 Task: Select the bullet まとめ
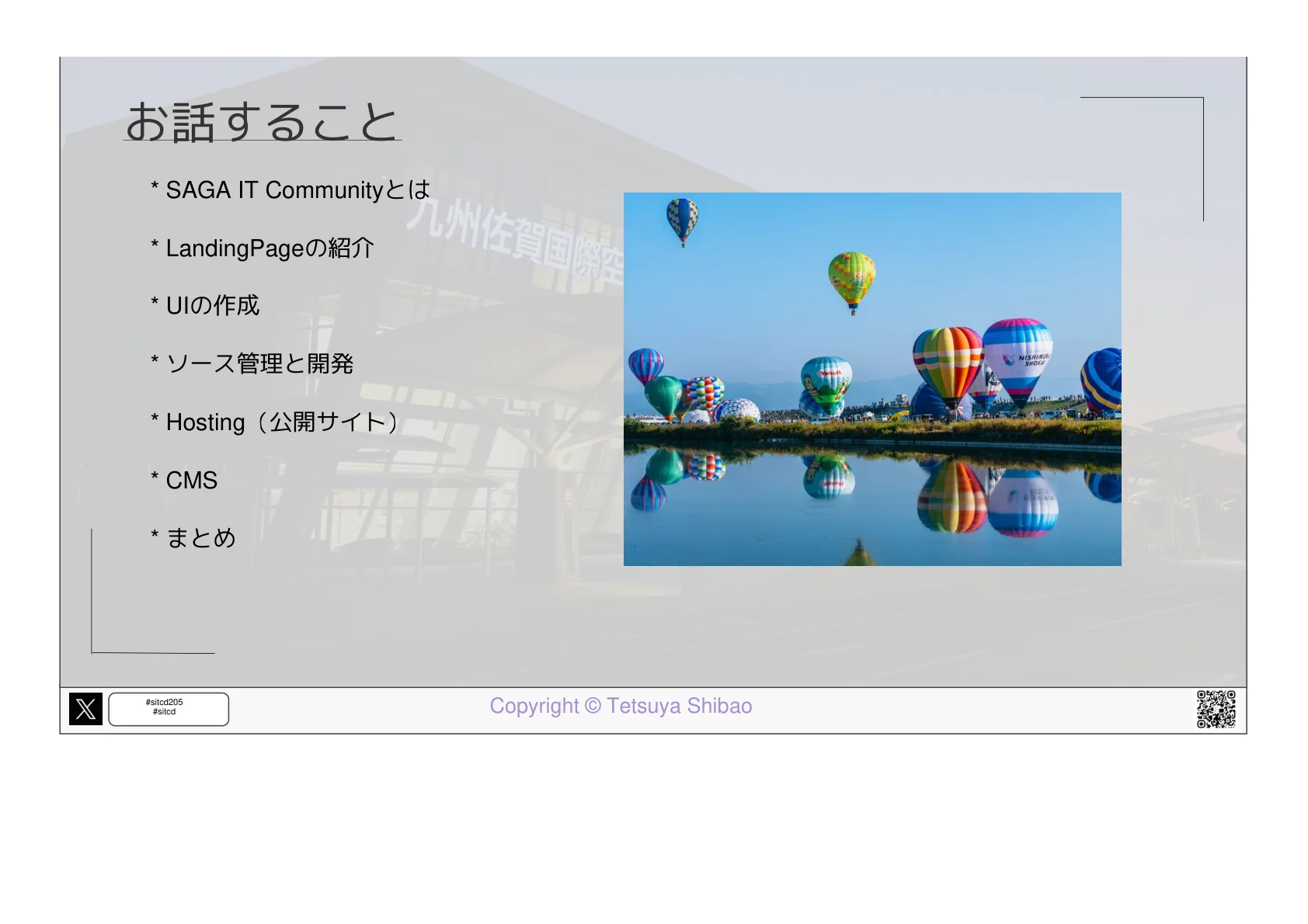pyautogui.click(x=193, y=538)
